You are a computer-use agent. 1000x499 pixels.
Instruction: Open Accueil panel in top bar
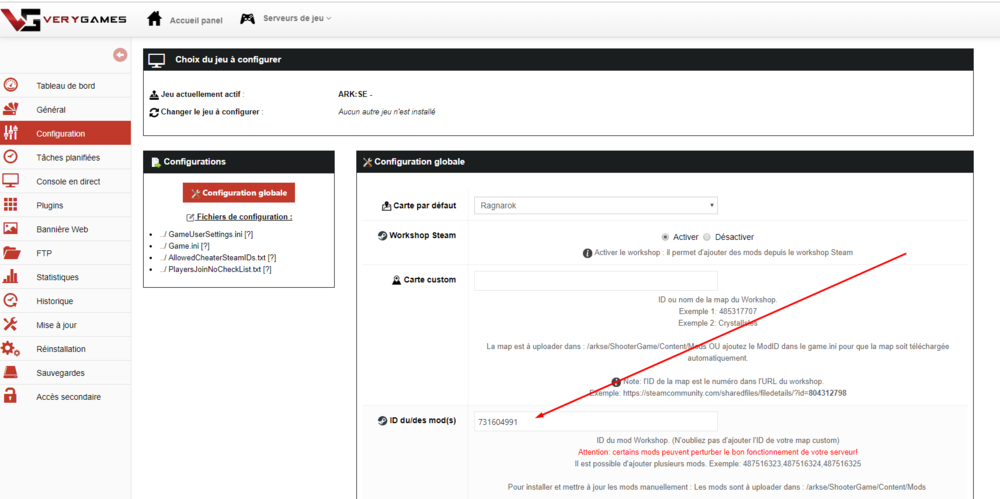click(195, 18)
